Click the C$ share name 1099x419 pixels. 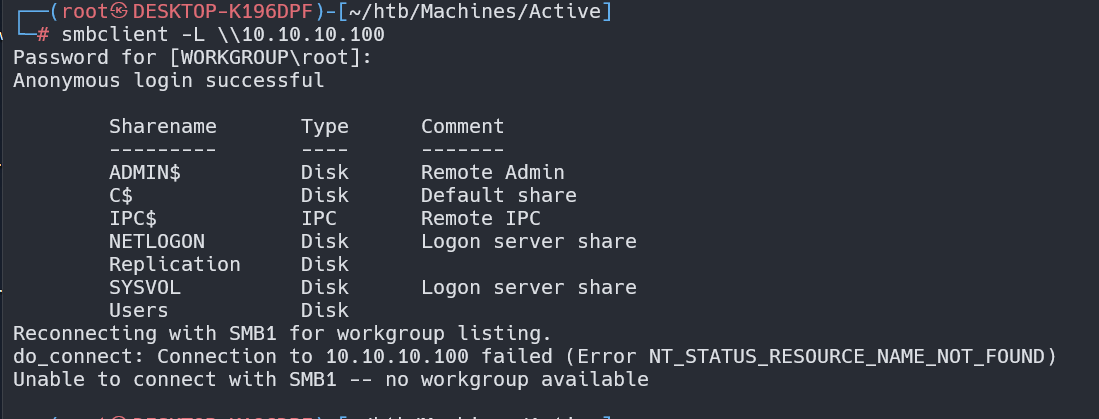point(121,195)
